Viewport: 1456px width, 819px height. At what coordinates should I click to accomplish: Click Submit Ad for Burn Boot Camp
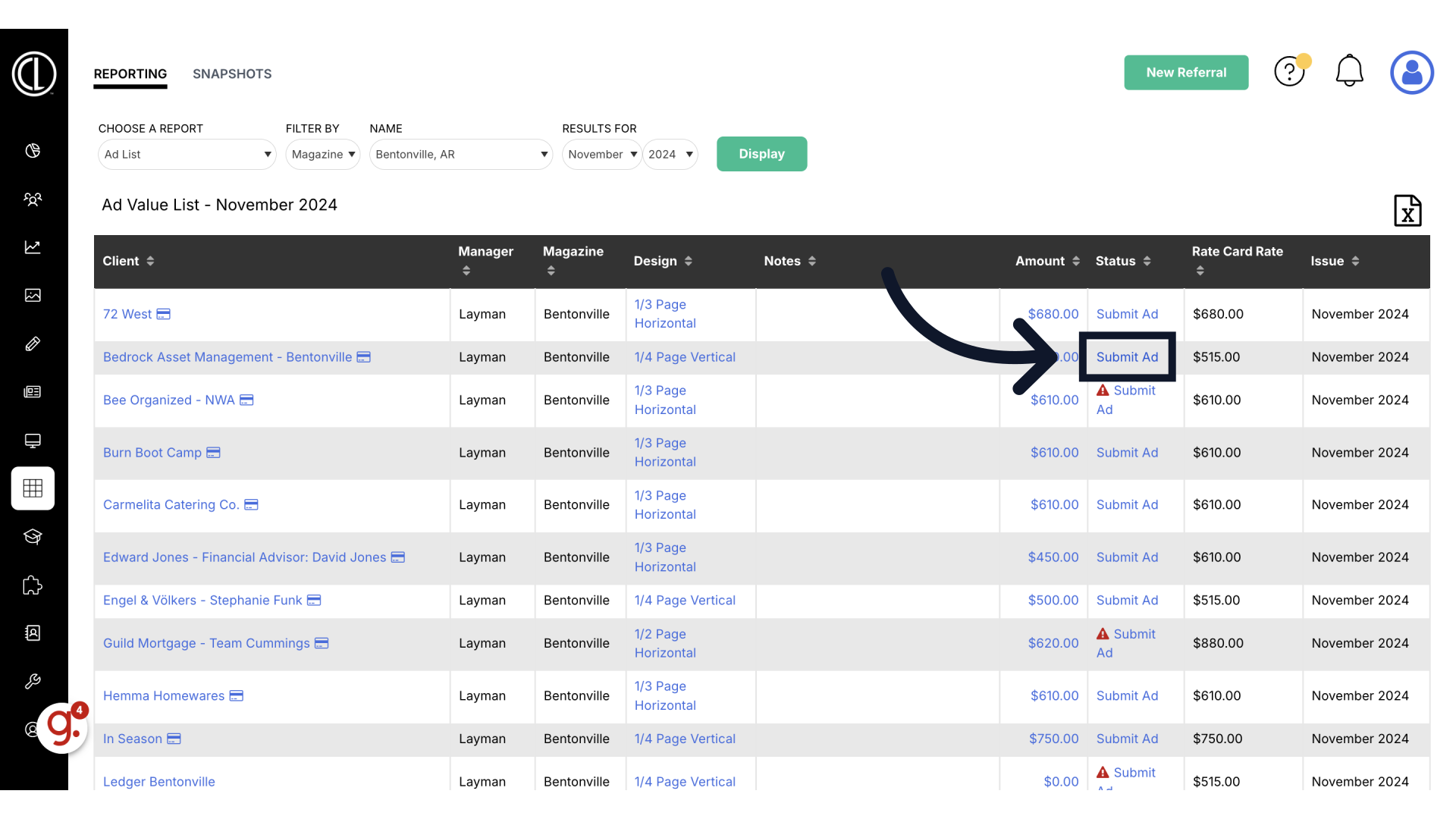point(1127,453)
